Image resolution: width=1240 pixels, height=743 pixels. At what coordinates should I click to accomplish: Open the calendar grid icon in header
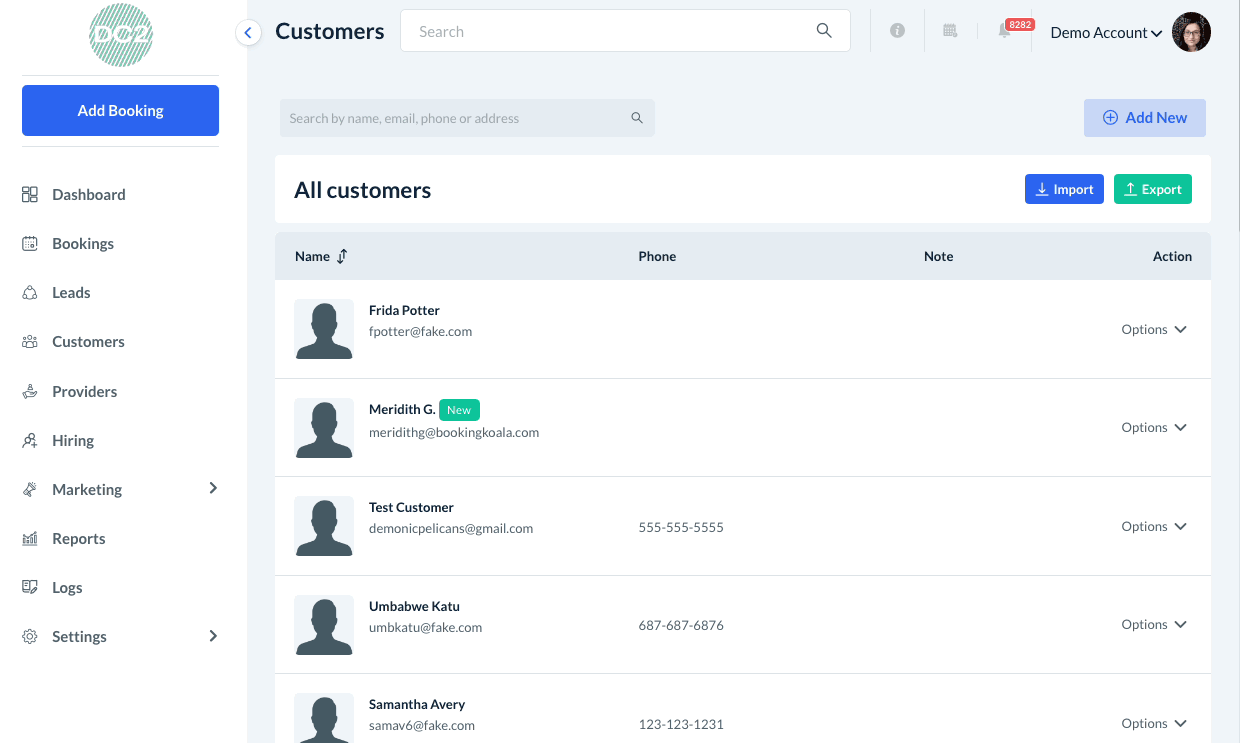coord(950,31)
